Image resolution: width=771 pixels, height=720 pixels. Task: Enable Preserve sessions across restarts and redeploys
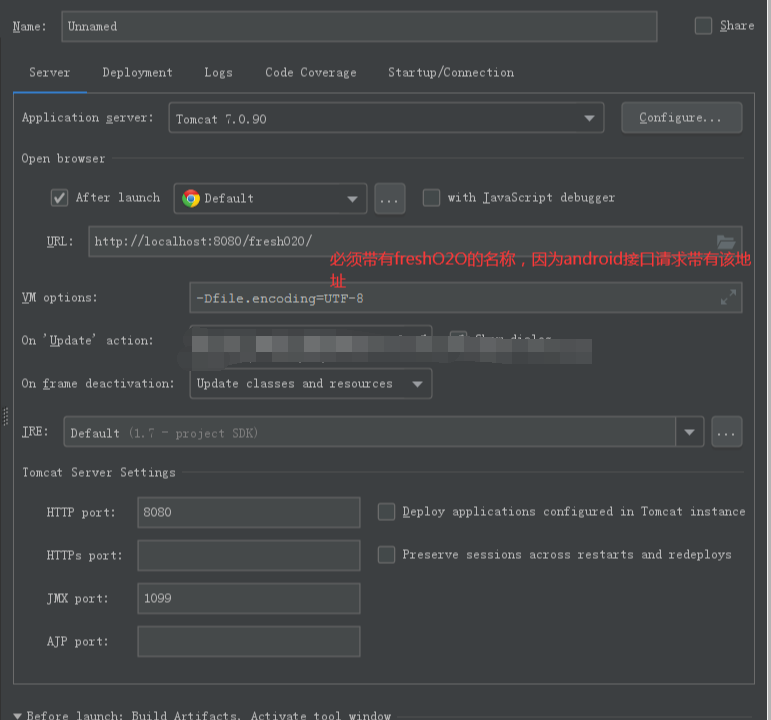(x=386, y=555)
